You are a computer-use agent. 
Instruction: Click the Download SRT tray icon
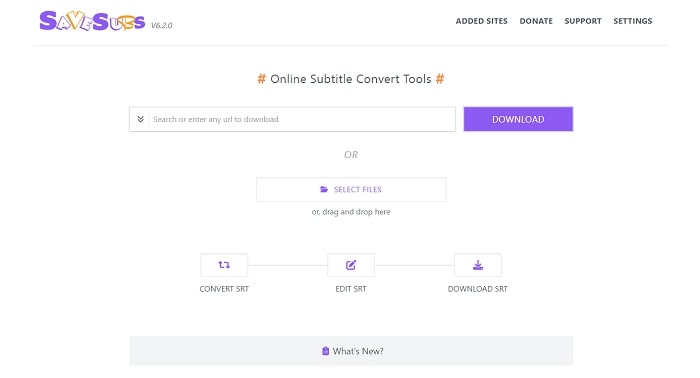click(478, 265)
